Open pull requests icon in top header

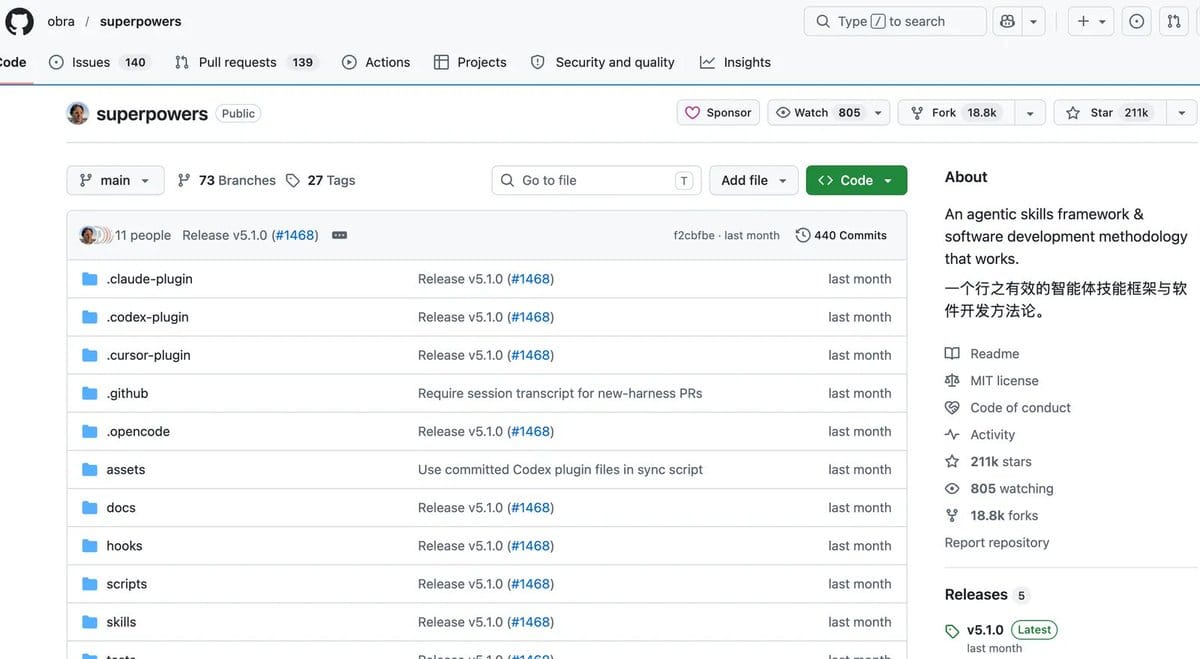pyautogui.click(x=1174, y=21)
